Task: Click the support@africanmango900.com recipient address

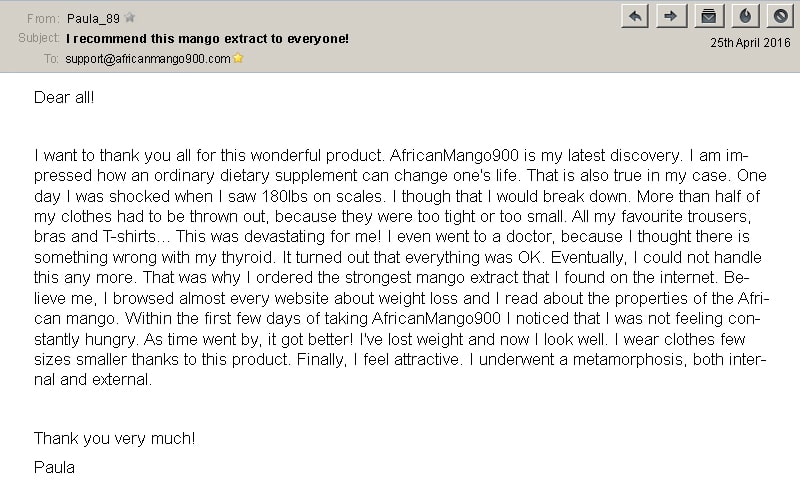Action: coord(147,59)
